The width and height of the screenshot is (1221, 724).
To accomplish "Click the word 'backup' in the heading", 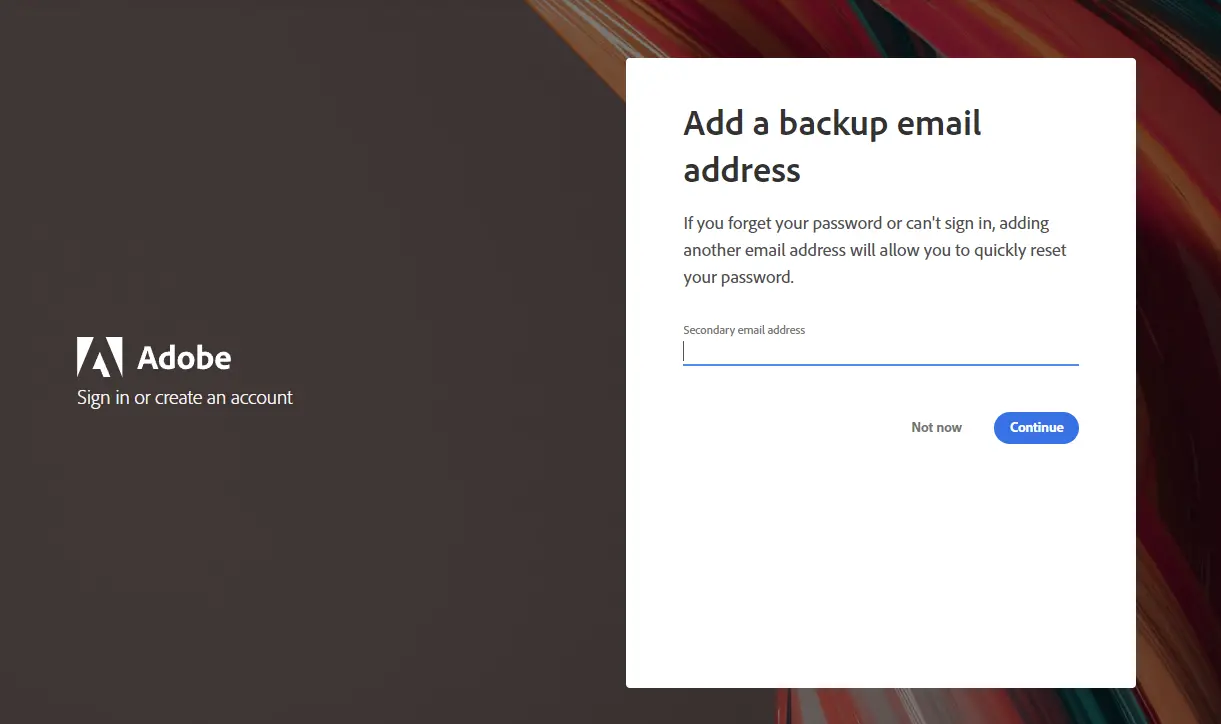I will pyautogui.click(x=833, y=123).
